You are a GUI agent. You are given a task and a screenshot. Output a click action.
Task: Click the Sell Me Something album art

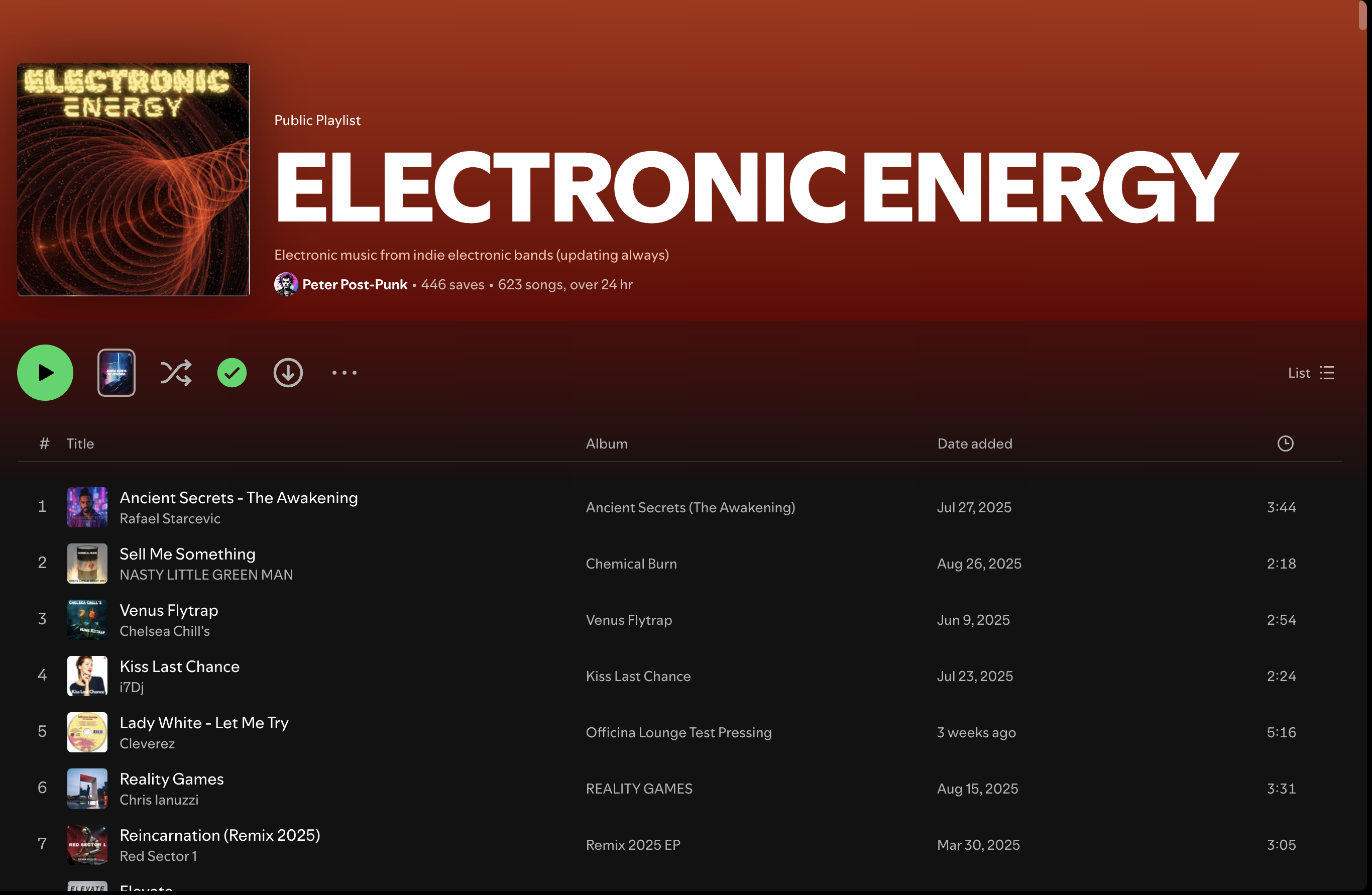tap(87, 564)
